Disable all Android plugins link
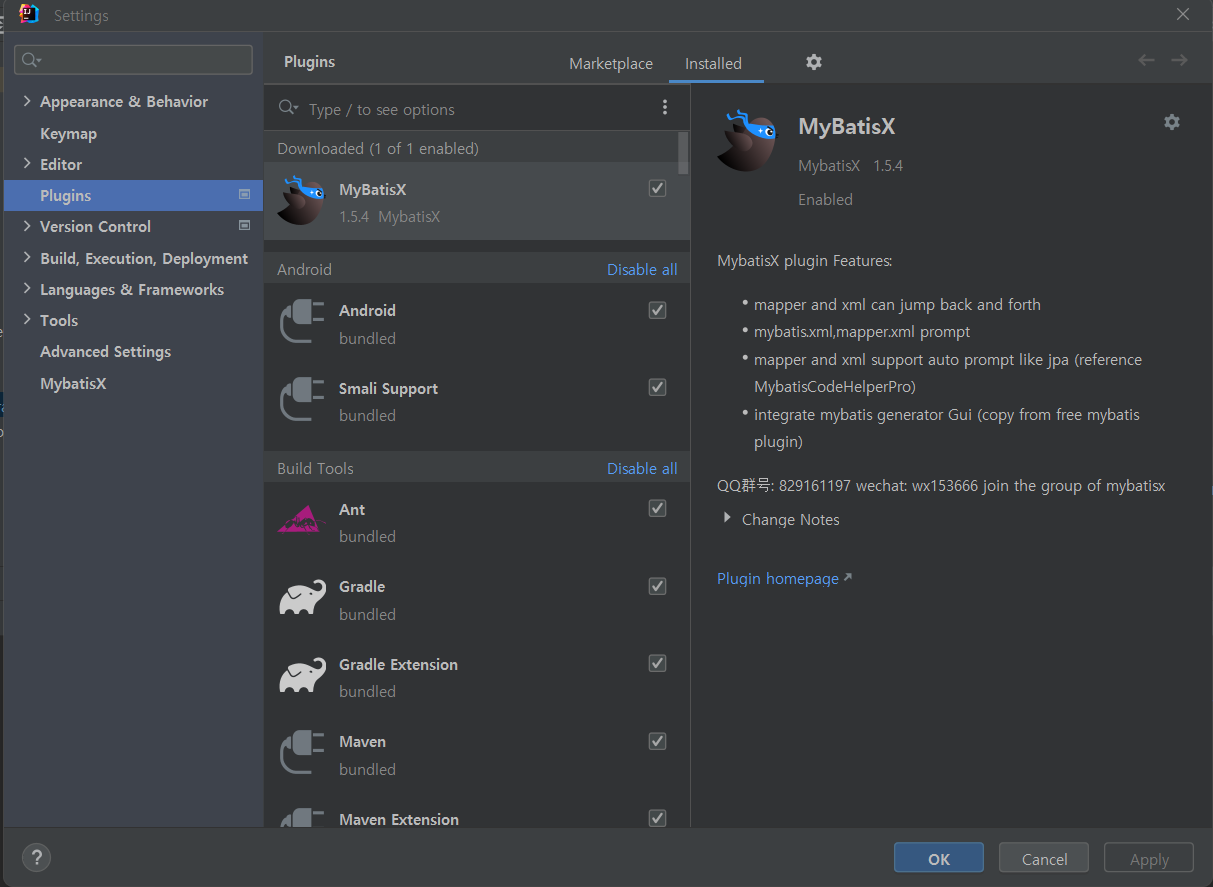The image size is (1213, 887). coord(642,269)
